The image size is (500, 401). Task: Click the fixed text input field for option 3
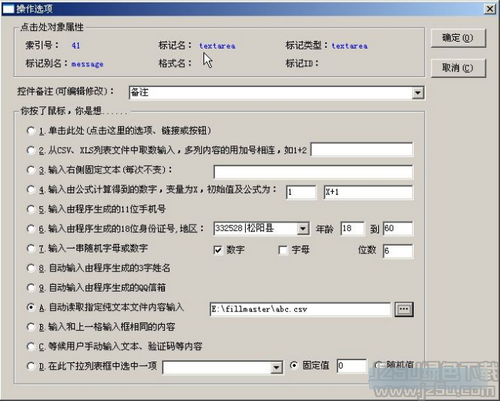pyautogui.click(x=313, y=172)
